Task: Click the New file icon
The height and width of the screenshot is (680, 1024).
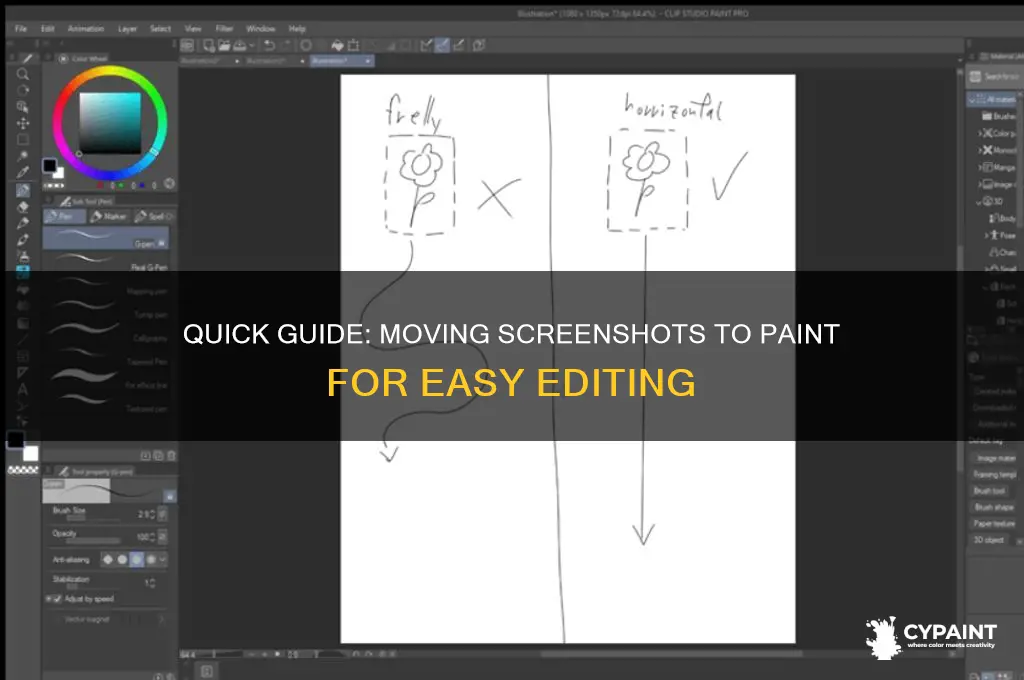Action: pyautogui.click(x=208, y=45)
